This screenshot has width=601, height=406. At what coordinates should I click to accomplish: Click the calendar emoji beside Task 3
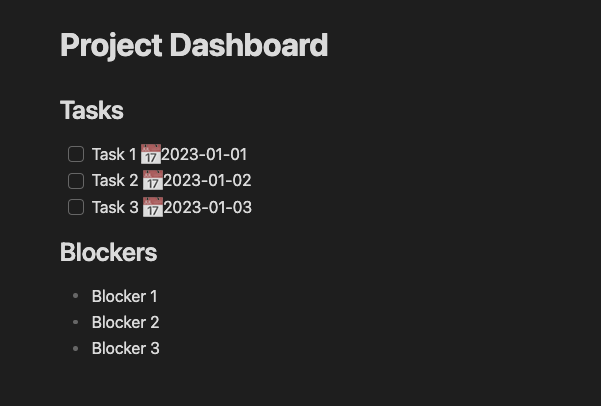click(153, 207)
